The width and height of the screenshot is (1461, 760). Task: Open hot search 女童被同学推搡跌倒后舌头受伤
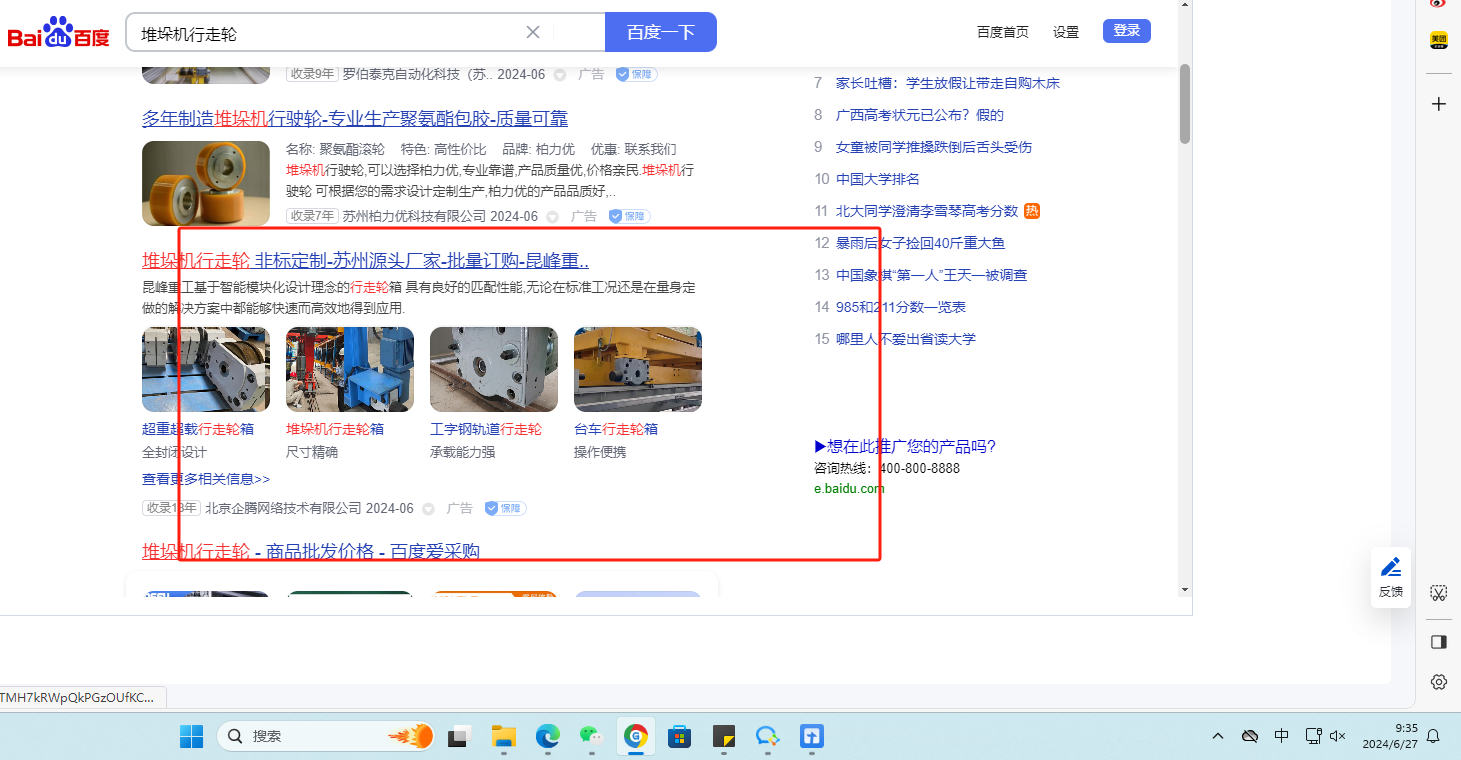[x=934, y=147]
